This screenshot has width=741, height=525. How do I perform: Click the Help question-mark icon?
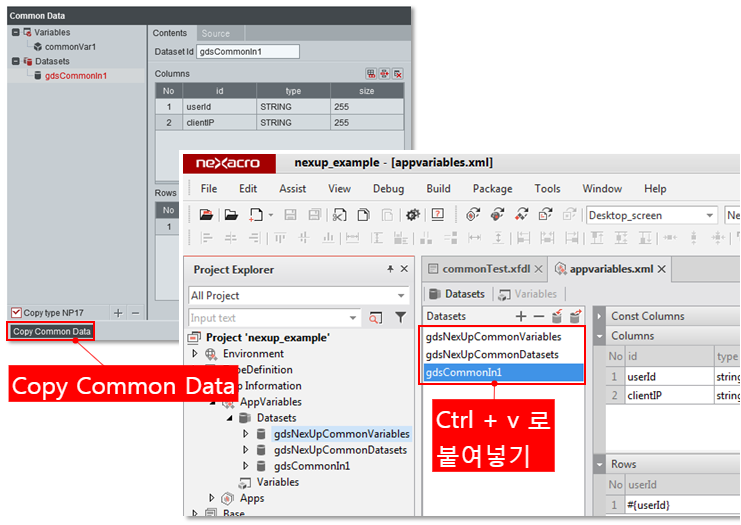438,215
